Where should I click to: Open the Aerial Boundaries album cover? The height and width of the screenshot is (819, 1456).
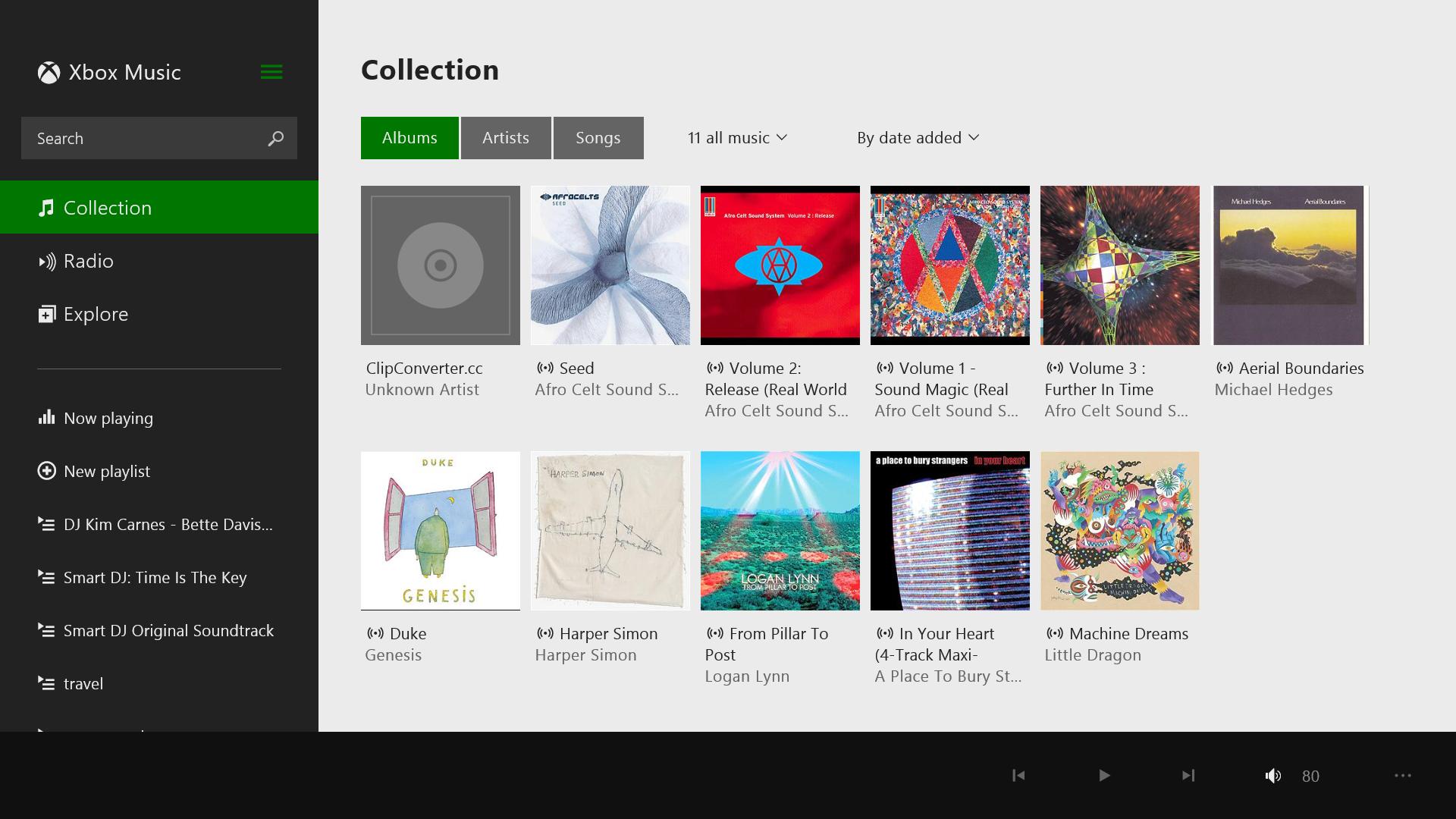1290,265
